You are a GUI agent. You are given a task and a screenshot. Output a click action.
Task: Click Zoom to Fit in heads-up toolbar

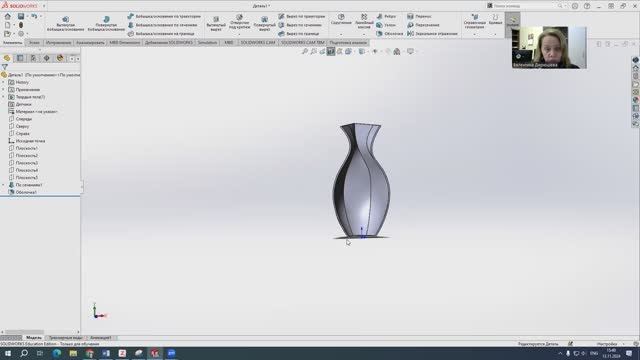click(304, 51)
